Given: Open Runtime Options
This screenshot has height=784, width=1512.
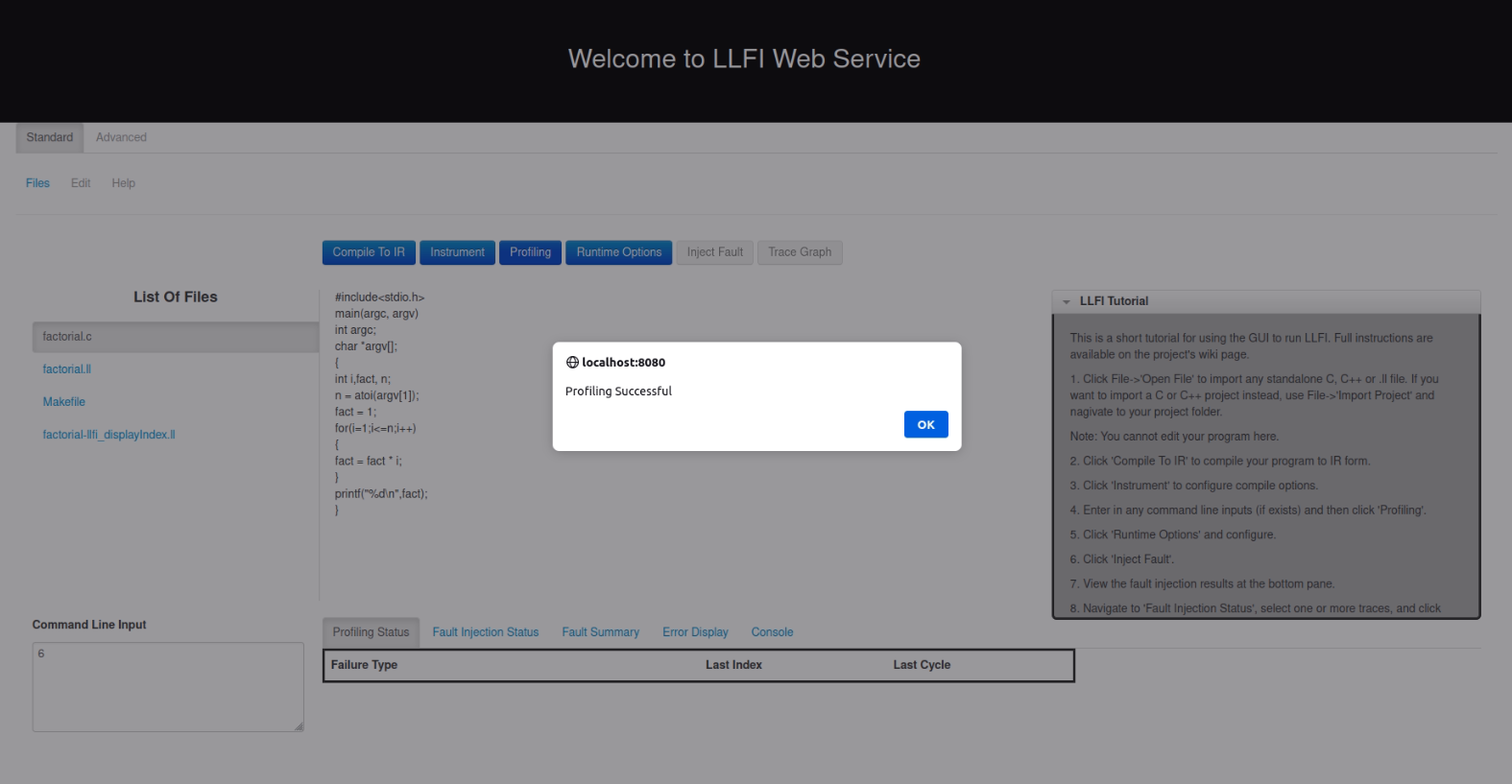Looking at the screenshot, I should (618, 252).
